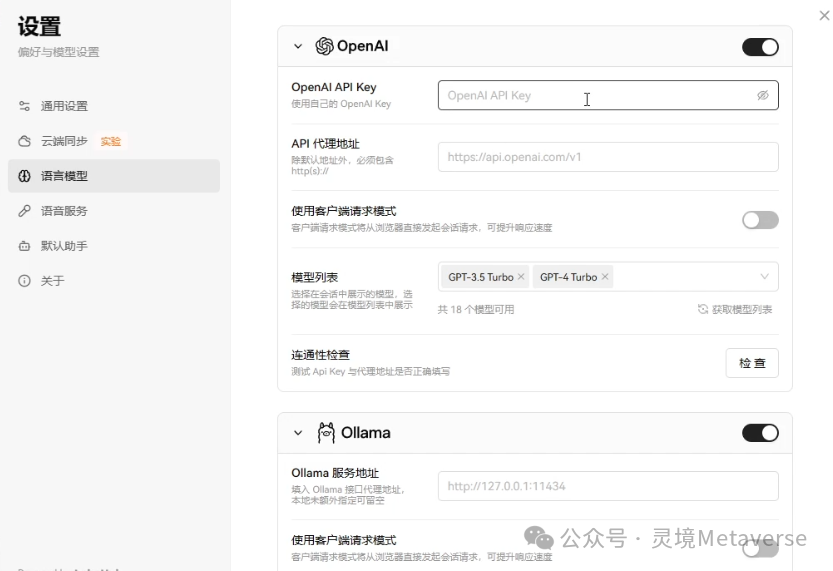Viewport: 833px width, 571px height.
Task: Click the microphone icon beside 语音服务
Action: 24,211
